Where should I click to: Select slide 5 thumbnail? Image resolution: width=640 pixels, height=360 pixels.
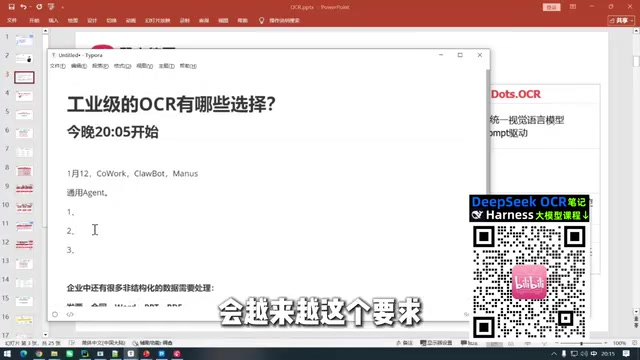24,115
